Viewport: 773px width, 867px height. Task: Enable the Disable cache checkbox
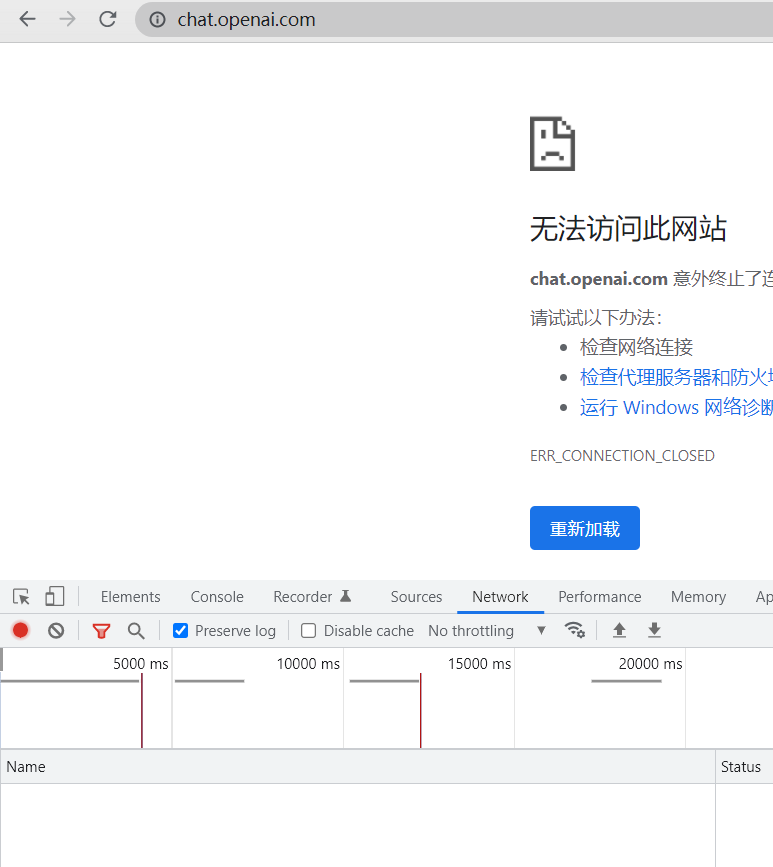coord(309,631)
